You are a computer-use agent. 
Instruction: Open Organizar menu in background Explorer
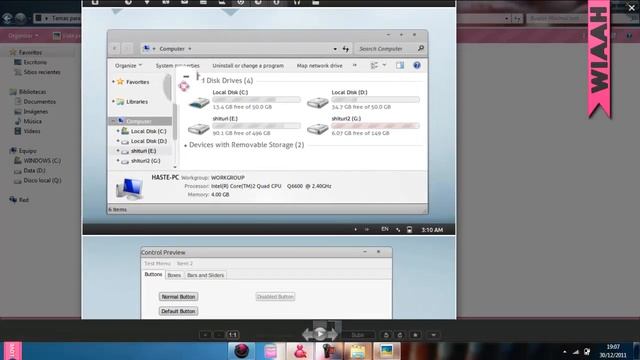point(23,36)
